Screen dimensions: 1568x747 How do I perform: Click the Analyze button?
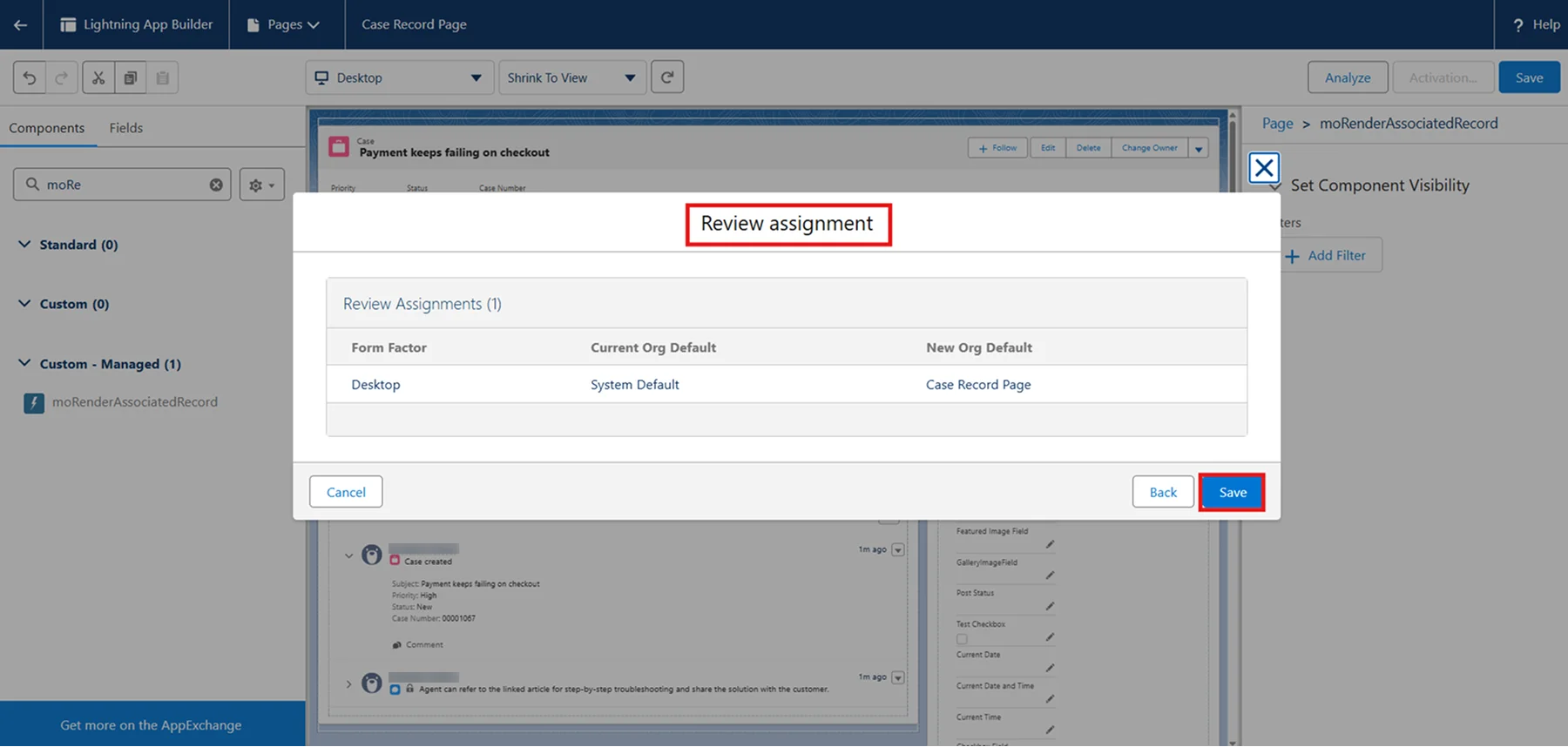(1348, 77)
